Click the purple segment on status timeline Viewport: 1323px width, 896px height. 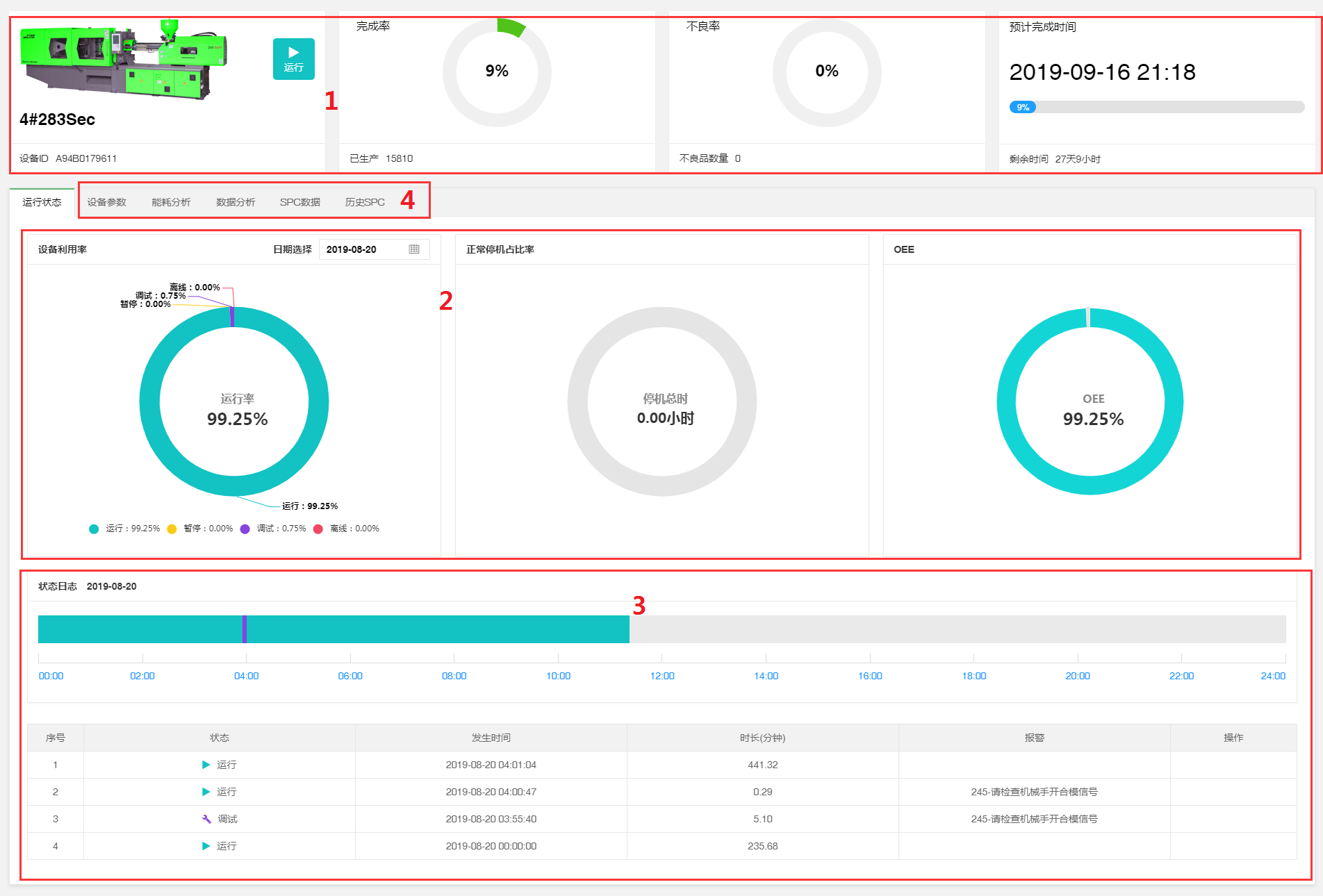pyautogui.click(x=245, y=629)
